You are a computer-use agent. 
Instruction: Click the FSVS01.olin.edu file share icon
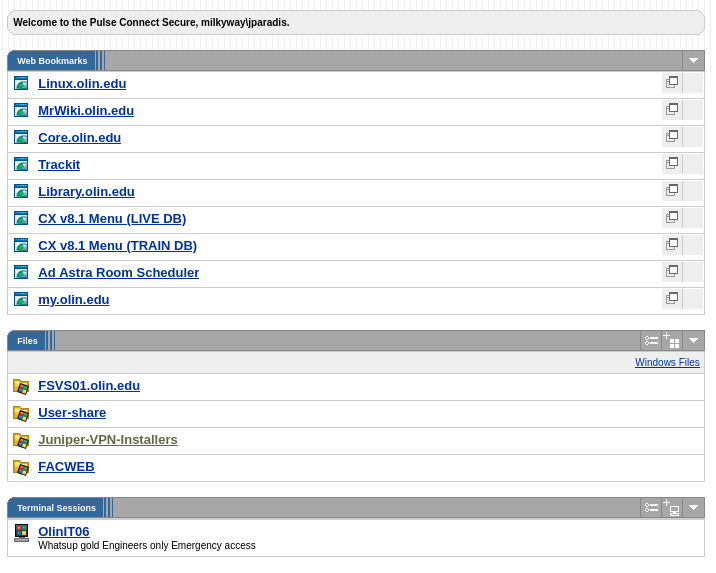21,387
